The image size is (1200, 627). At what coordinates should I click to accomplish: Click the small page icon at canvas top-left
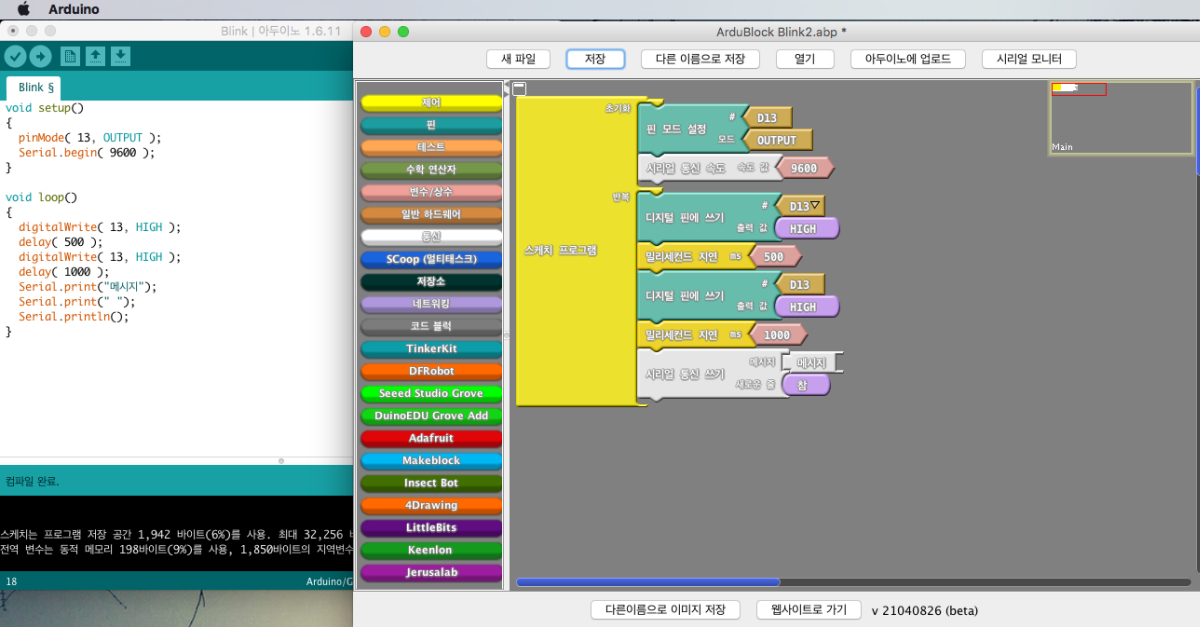[x=519, y=89]
